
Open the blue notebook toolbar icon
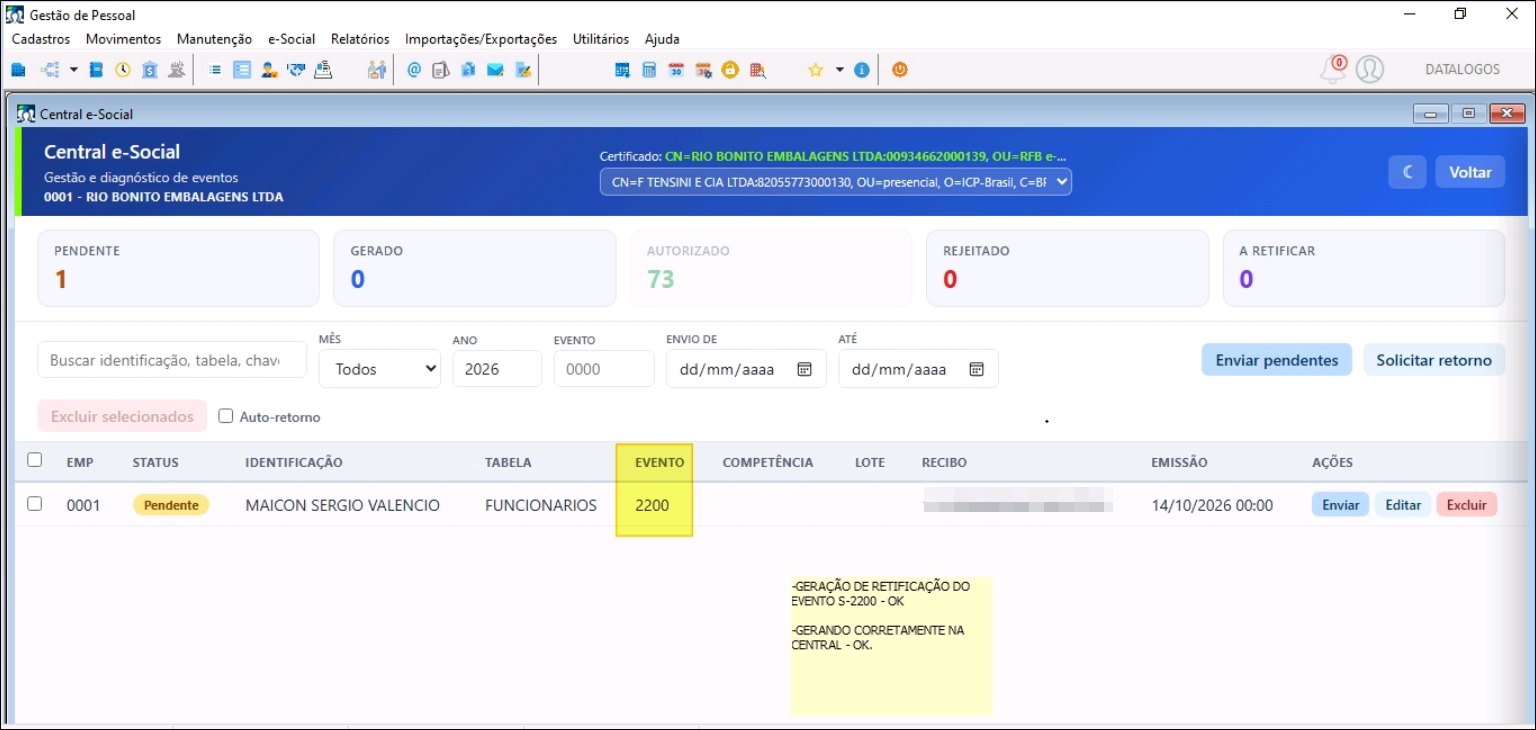(x=96, y=70)
